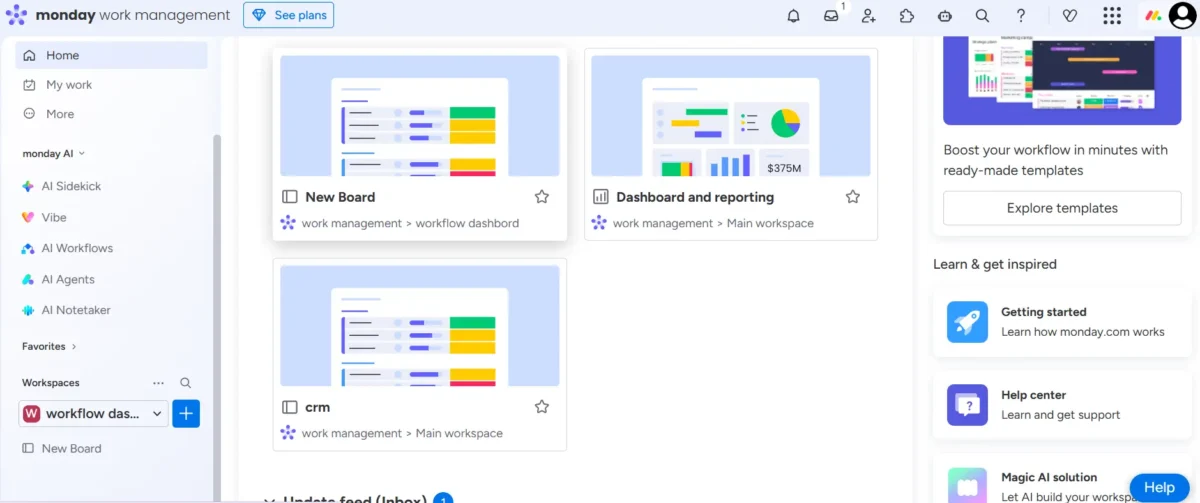Click the invite members icon
1200x503 pixels.
[x=869, y=16]
